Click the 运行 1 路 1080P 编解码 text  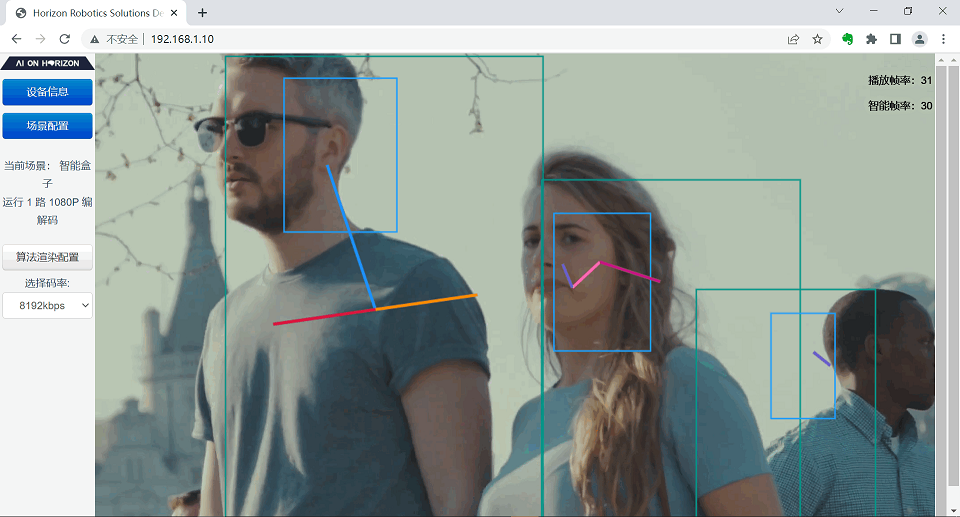[47, 211]
